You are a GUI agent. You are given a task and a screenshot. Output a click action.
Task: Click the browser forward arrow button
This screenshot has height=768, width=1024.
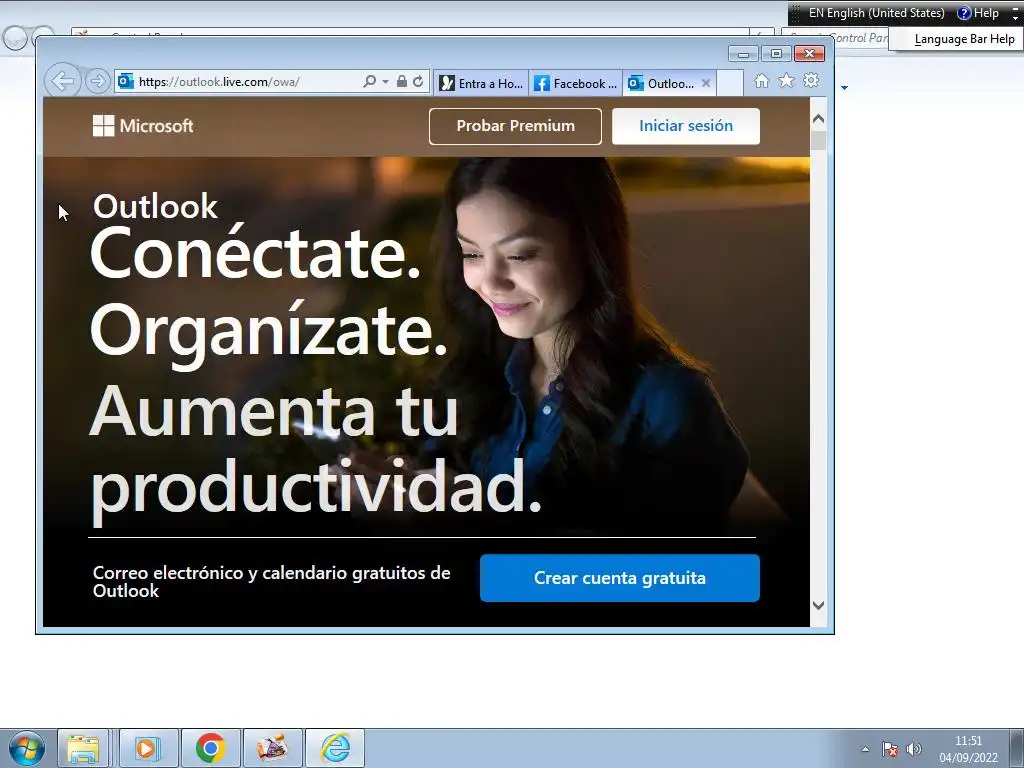97,81
